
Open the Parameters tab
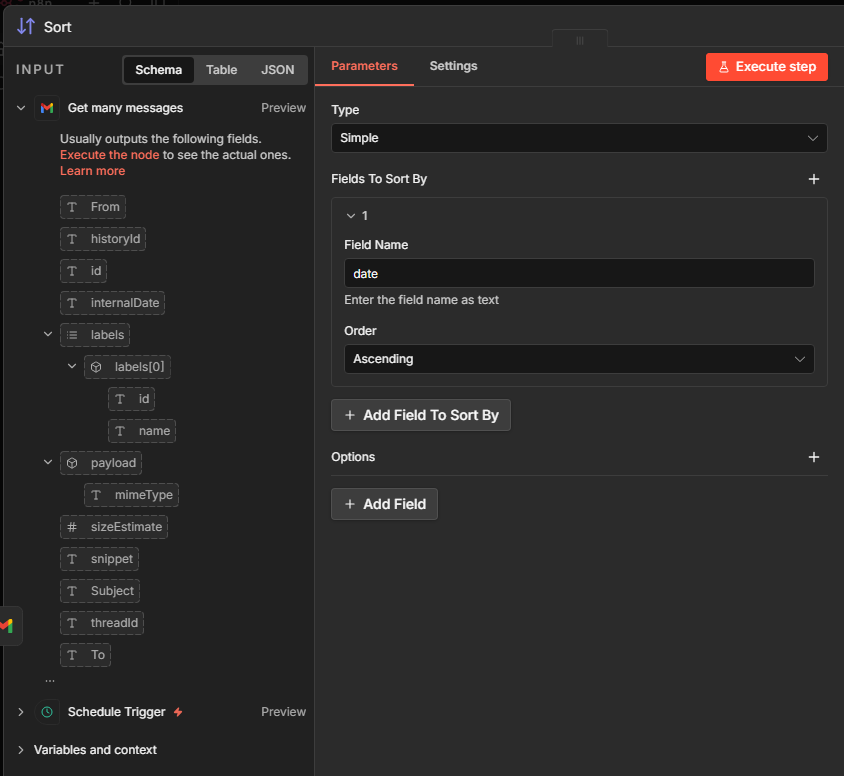point(364,66)
